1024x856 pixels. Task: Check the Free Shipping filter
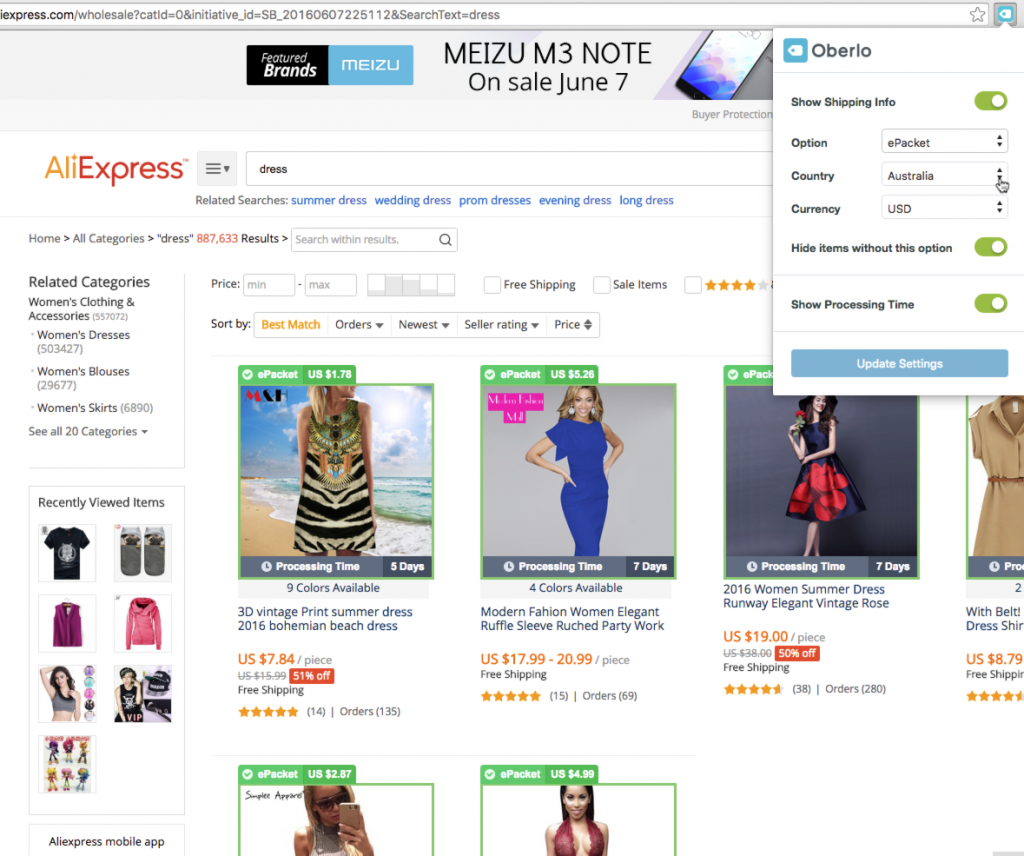coord(492,285)
